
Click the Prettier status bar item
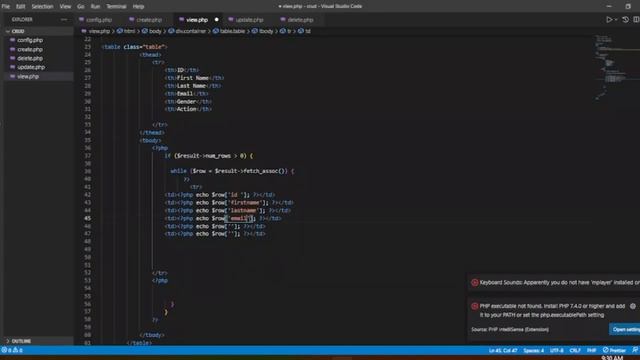tap(614, 350)
